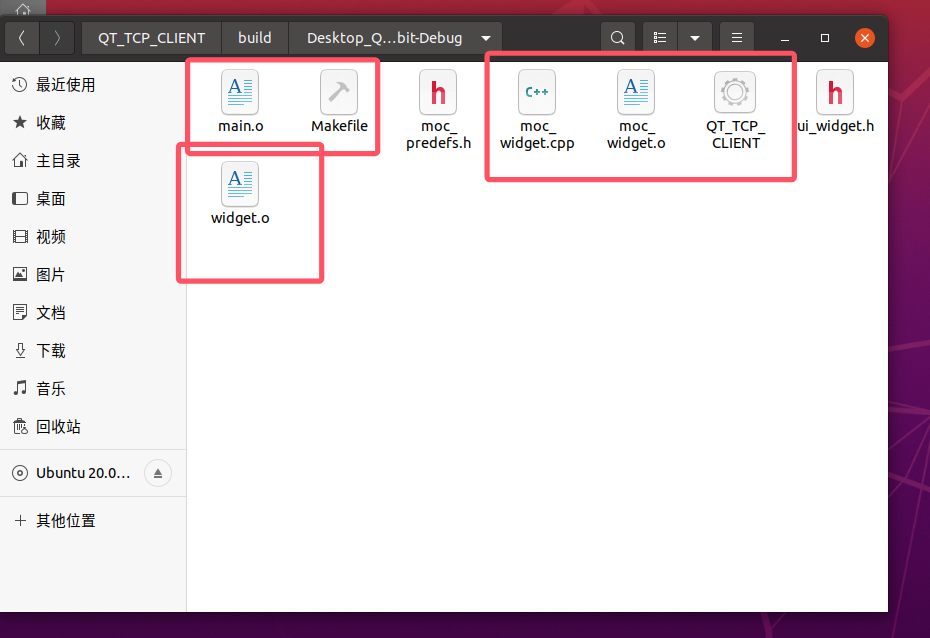Click the home icon in top-left corner

pyautogui.click(x=23, y=8)
